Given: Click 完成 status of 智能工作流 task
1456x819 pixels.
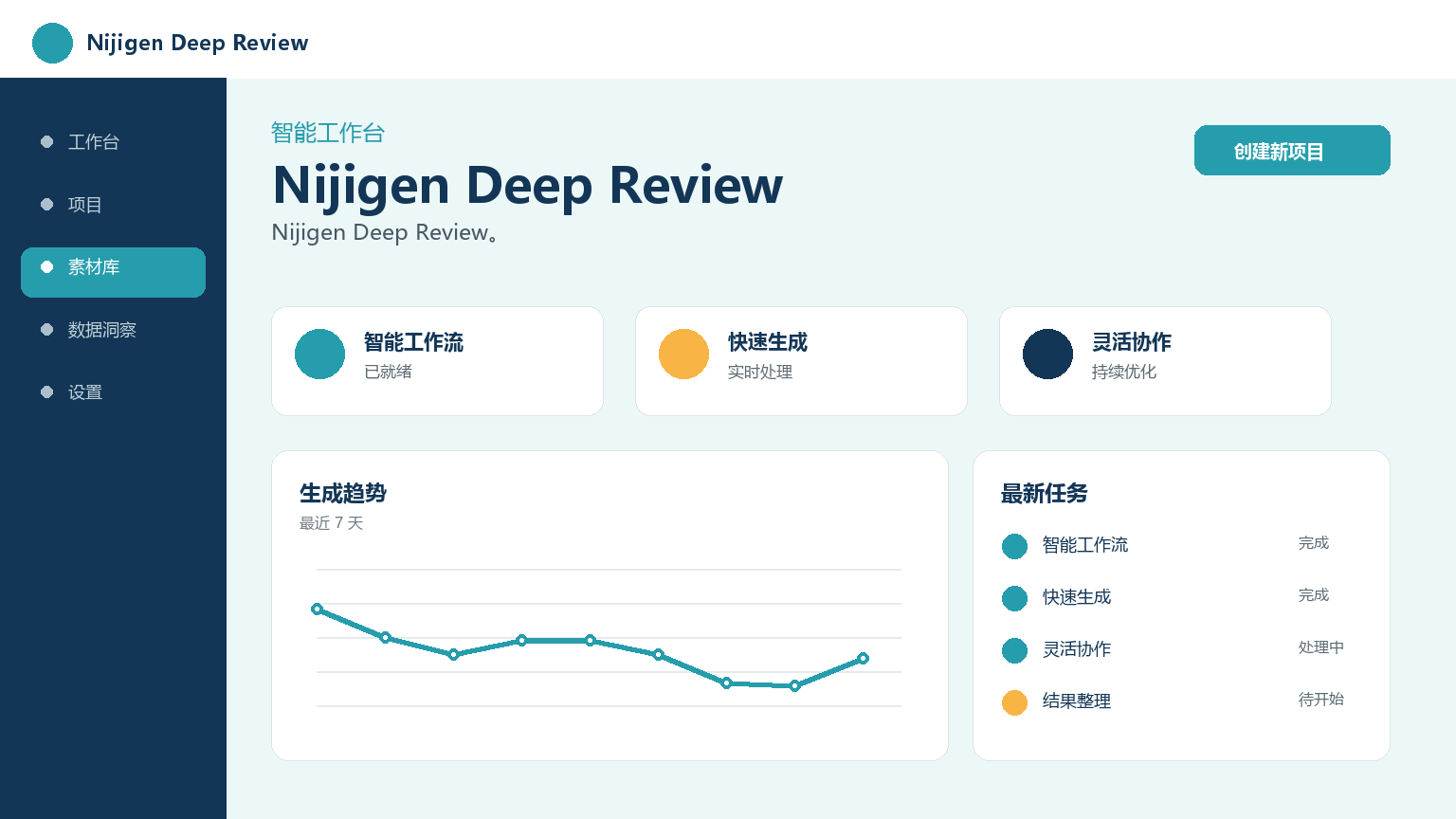Looking at the screenshot, I should 1314,543.
